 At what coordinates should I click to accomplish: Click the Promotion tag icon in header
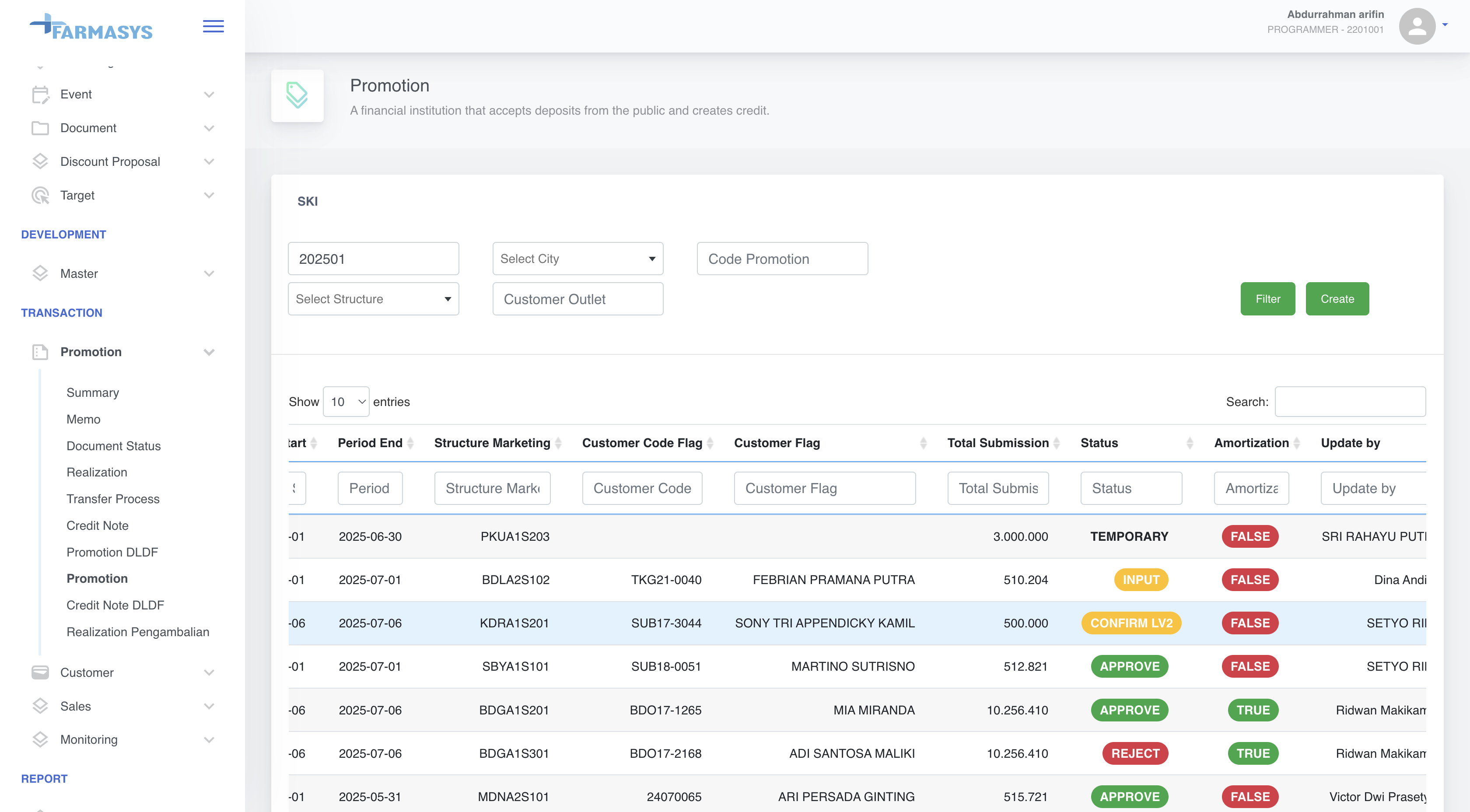[297, 95]
